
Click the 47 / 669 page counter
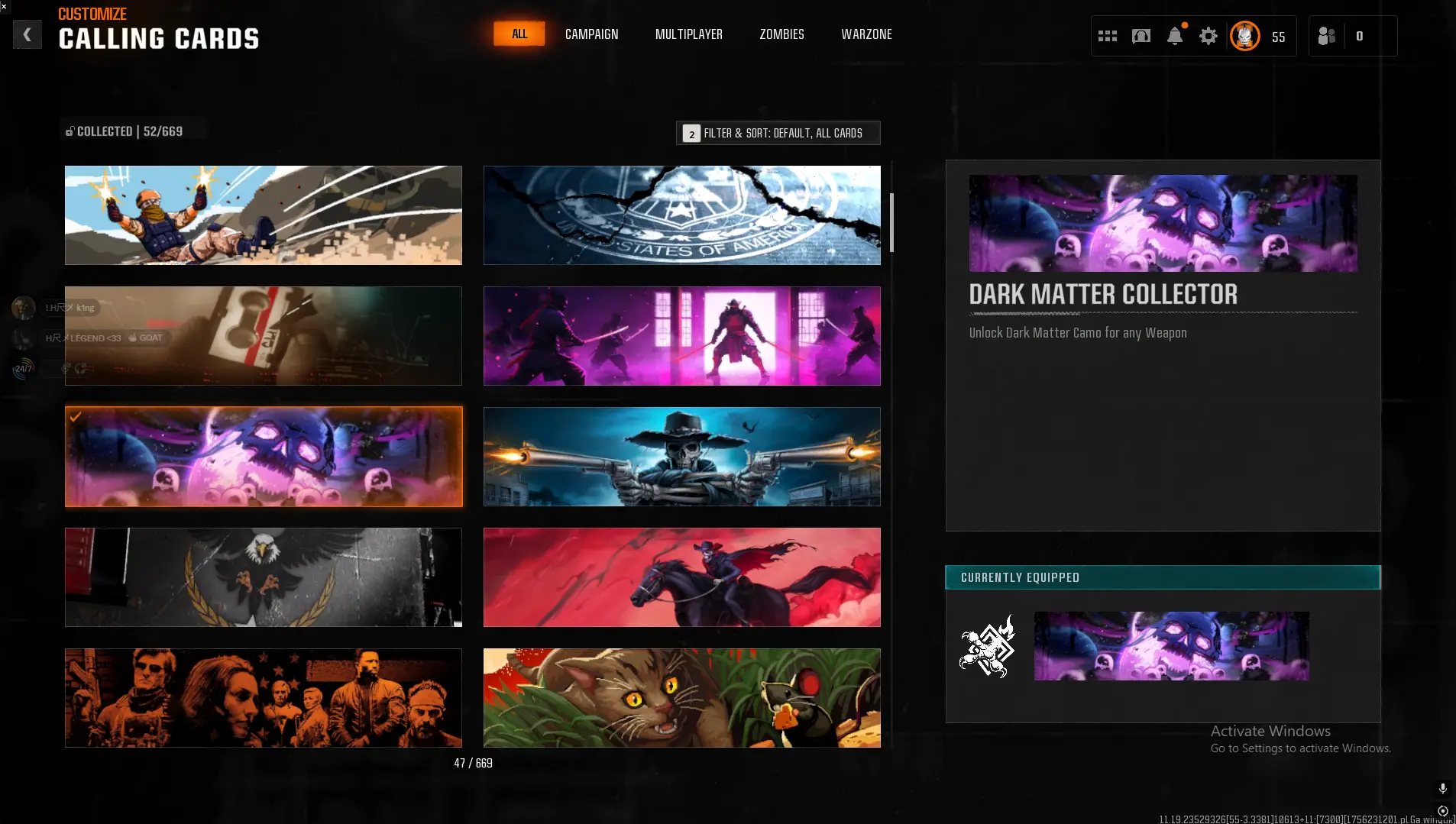point(473,763)
